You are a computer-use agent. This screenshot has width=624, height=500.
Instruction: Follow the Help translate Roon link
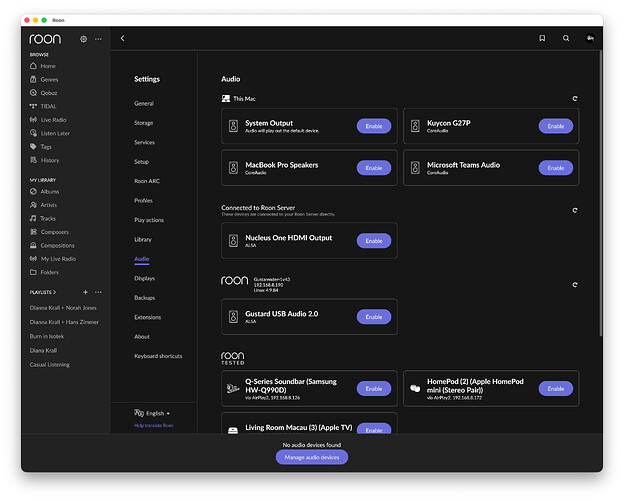(154, 426)
